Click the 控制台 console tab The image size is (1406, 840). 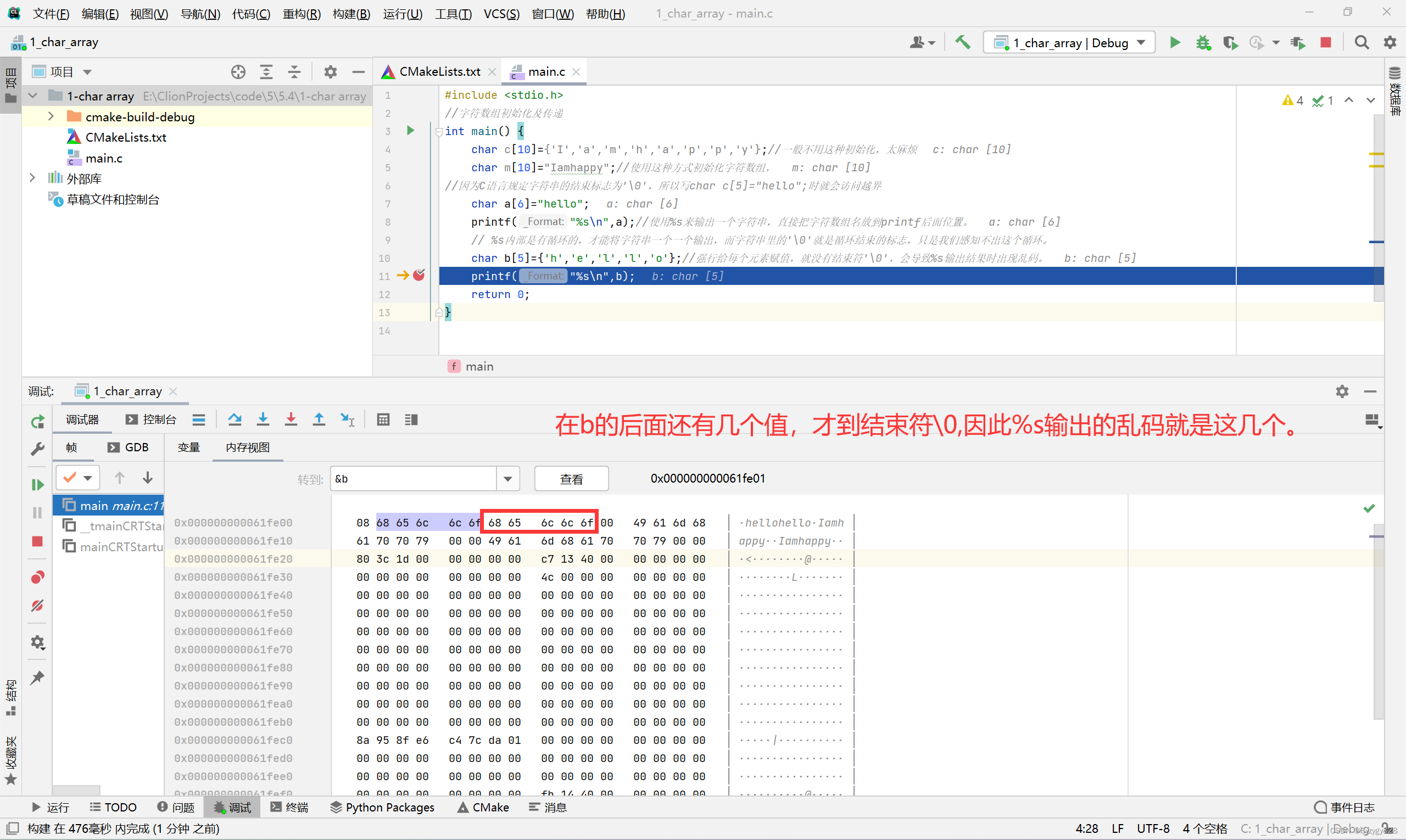click(150, 419)
